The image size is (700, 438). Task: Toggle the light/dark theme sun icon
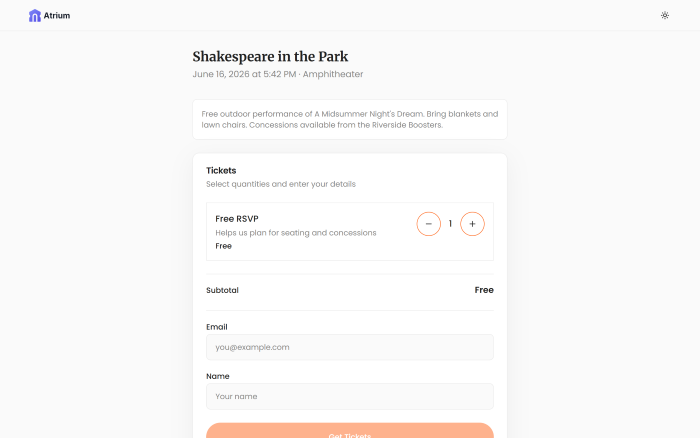[665, 16]
